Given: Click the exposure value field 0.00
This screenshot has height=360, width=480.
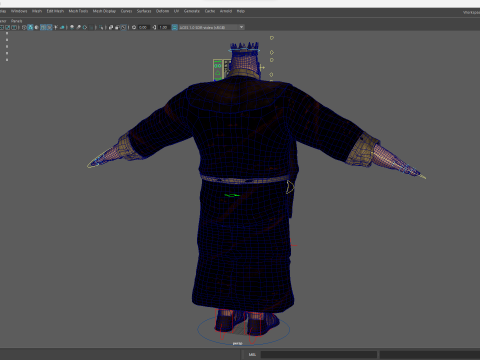Looking at the screenshot, I should 143,27.
